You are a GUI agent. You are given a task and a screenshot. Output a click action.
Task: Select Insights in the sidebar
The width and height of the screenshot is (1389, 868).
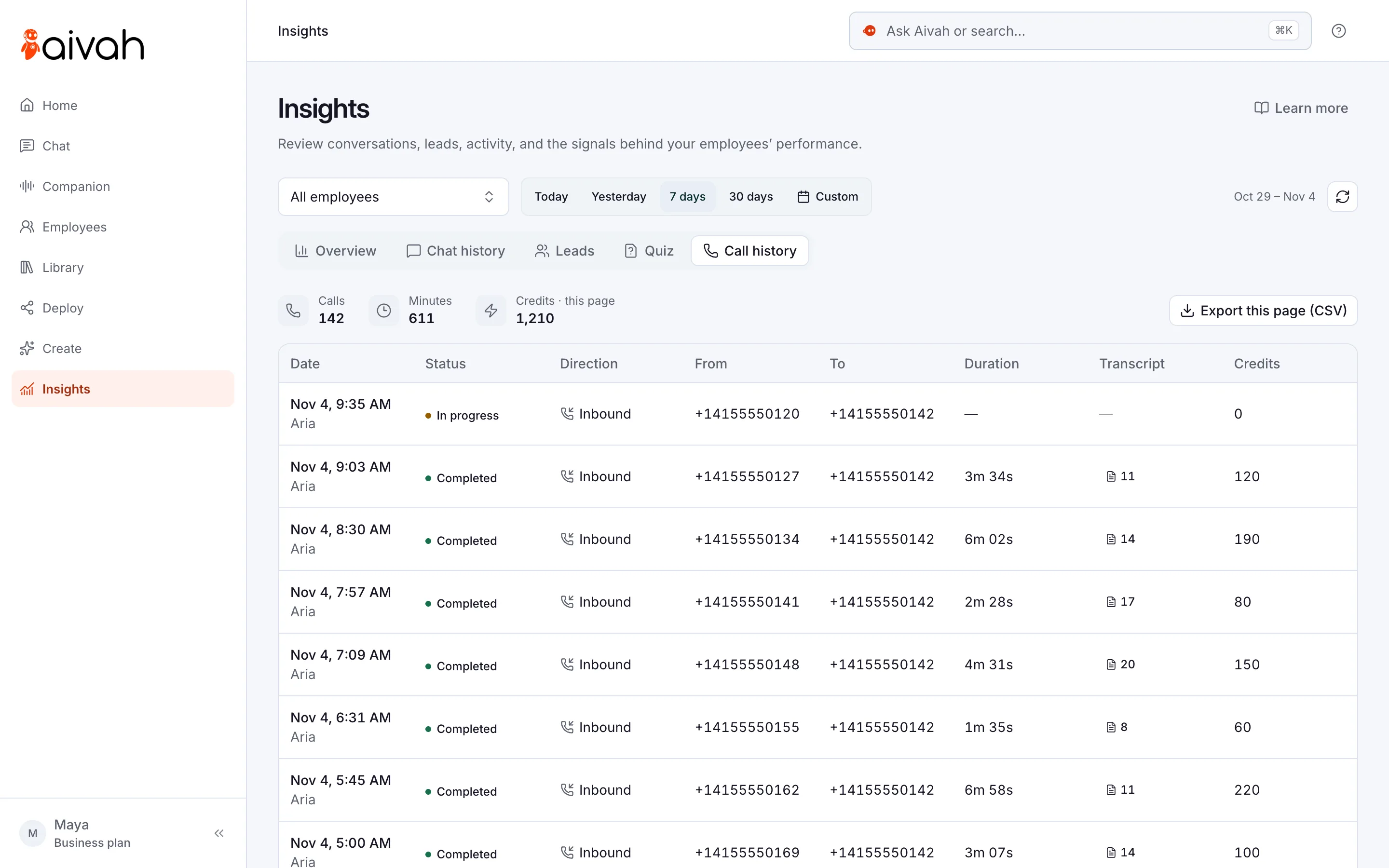click(x=123, y=389)
